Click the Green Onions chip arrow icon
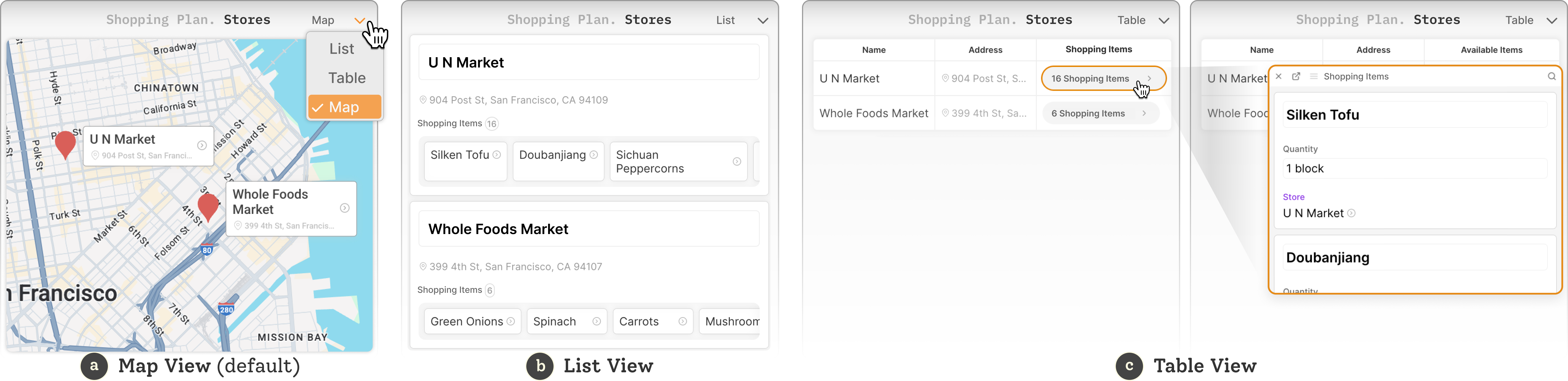The height and width of the screenshot is (381, 1568). (511, 321)
